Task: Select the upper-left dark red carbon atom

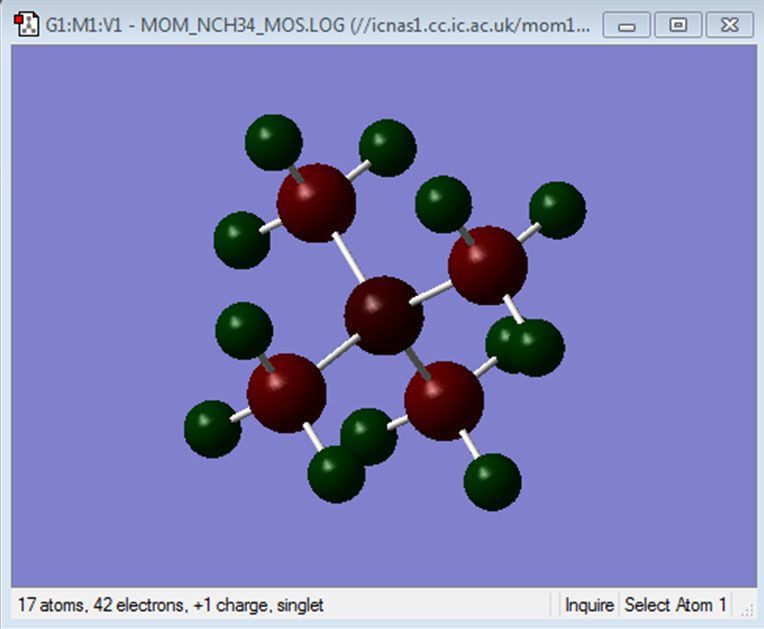Action: coord(316,203)
